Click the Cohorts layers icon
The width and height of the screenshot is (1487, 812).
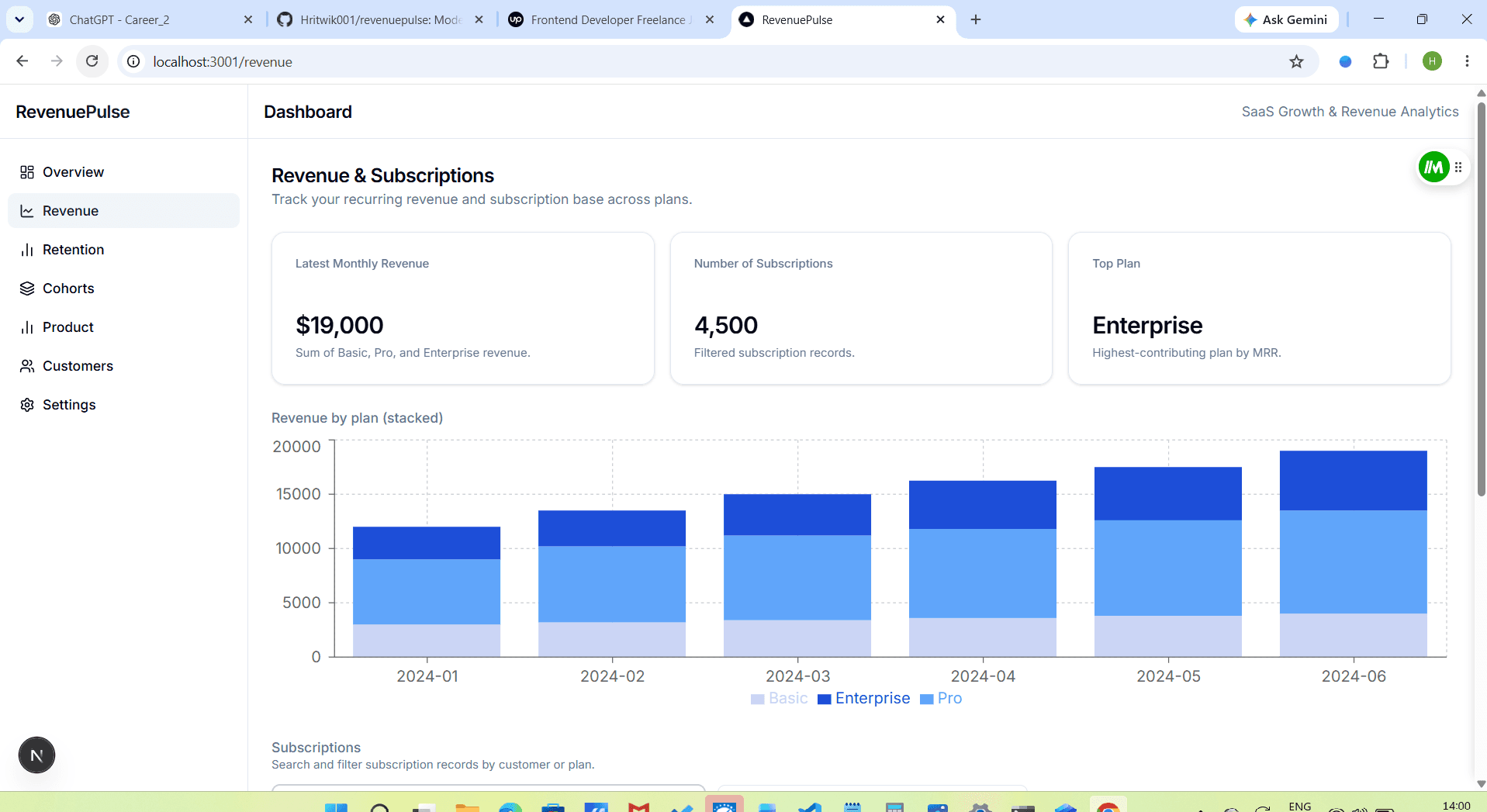pos(27,289)
